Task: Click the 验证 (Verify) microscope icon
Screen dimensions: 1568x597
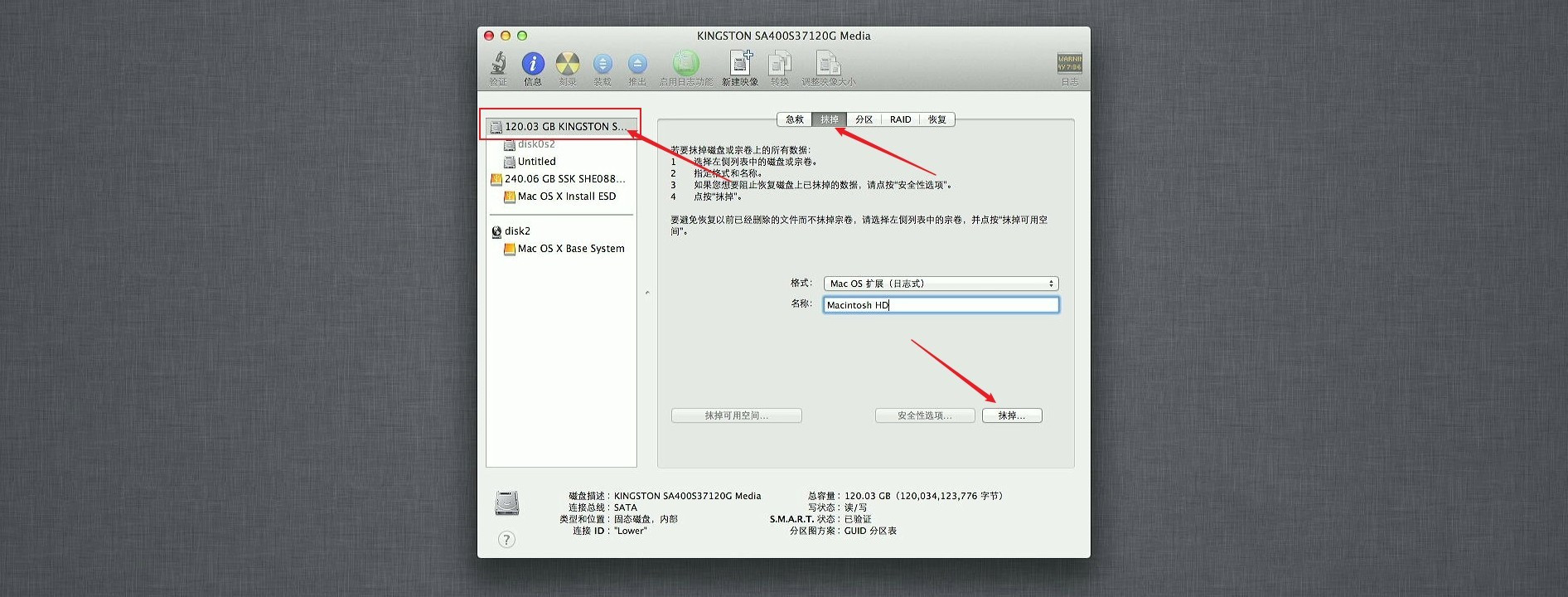Action: point(498,64)
